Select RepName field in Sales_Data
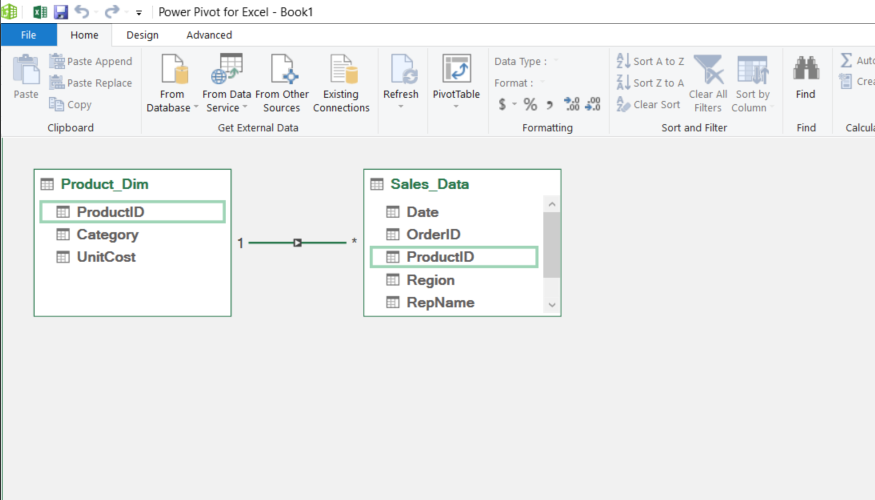 tap(454, 302)
